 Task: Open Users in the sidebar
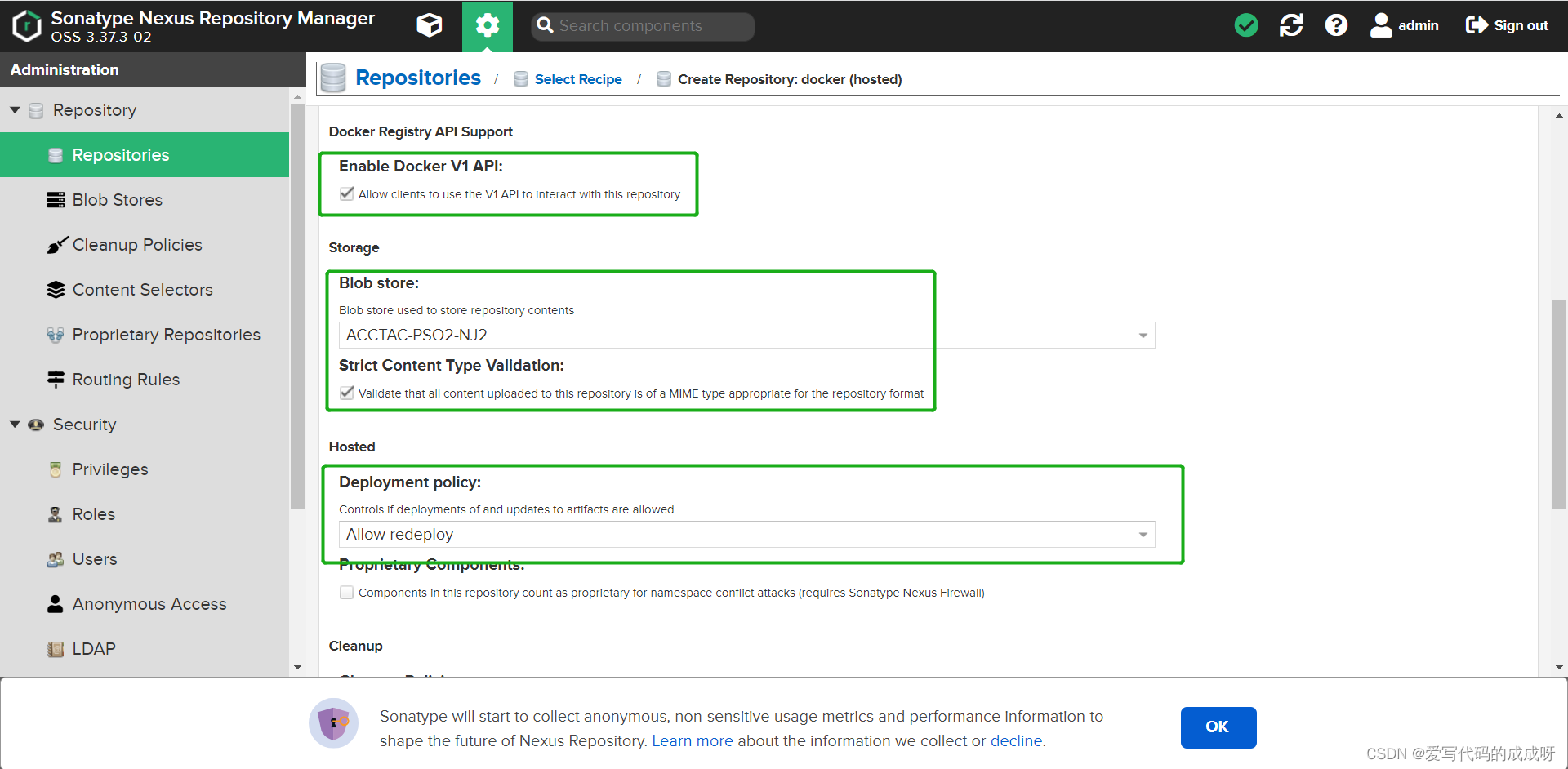(x=145, y=559)
